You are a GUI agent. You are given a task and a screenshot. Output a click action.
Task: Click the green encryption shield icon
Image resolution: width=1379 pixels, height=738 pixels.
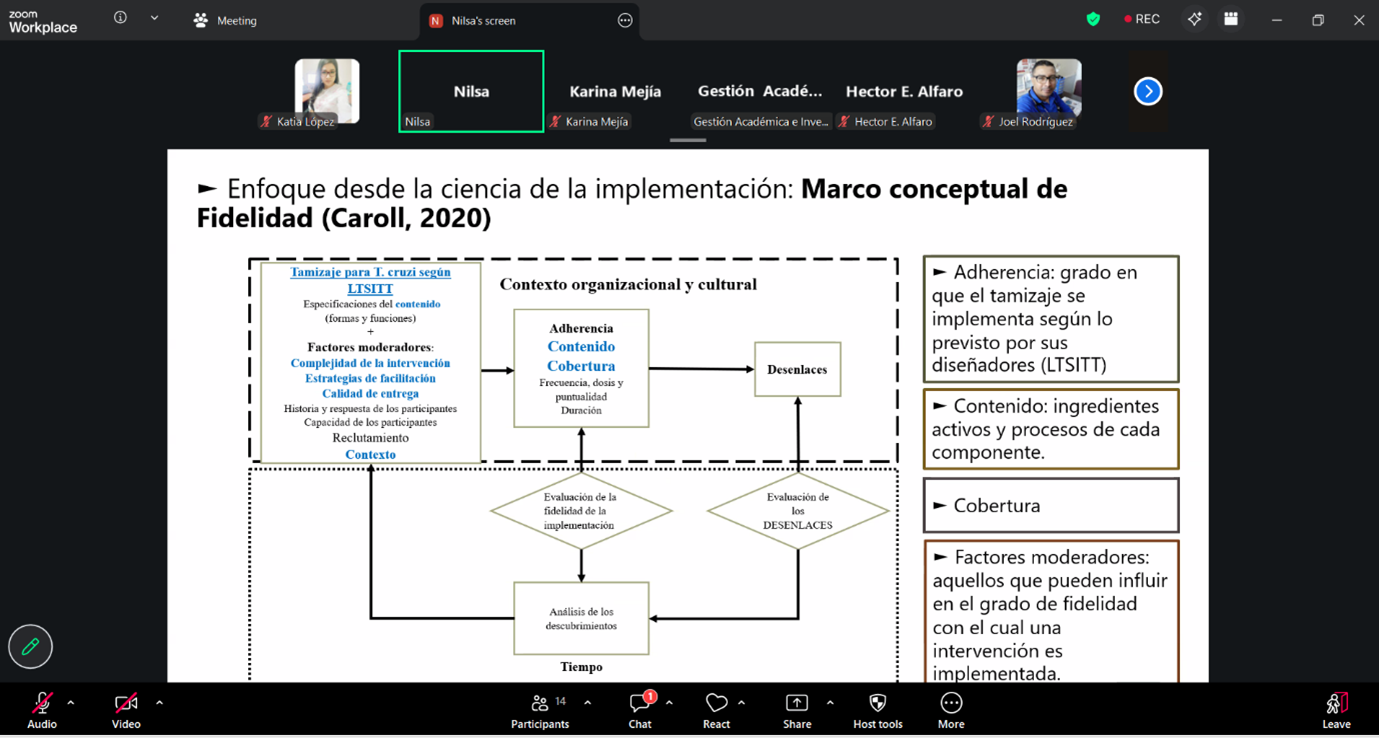coord(1093,20)
